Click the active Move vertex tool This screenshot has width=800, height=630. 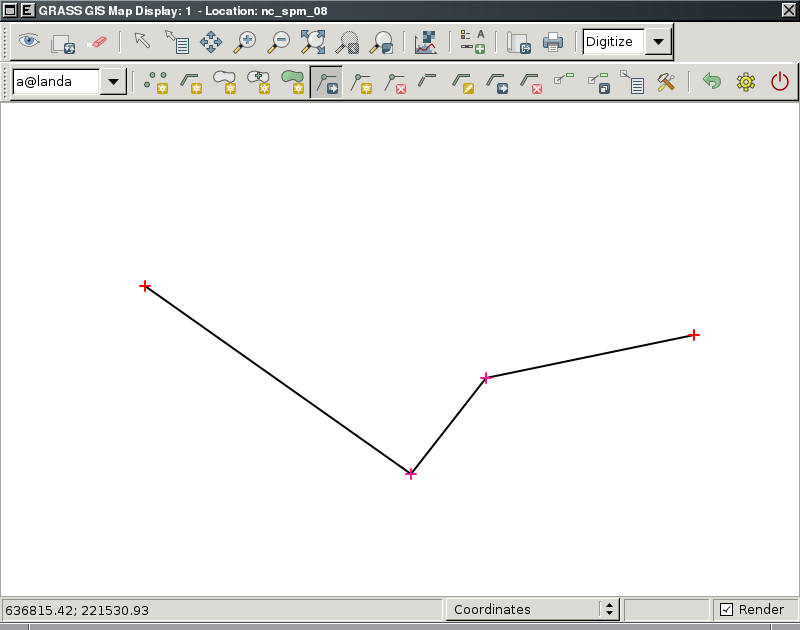[327, 82]
